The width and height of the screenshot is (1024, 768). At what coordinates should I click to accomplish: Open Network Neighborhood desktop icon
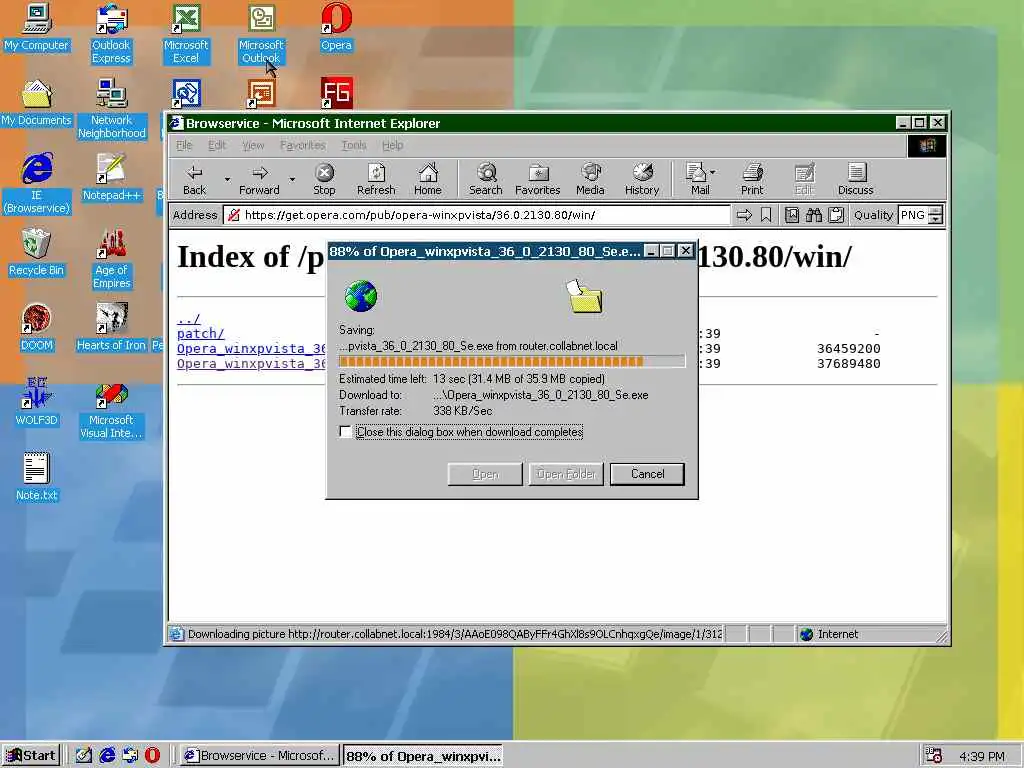[111, 109]
